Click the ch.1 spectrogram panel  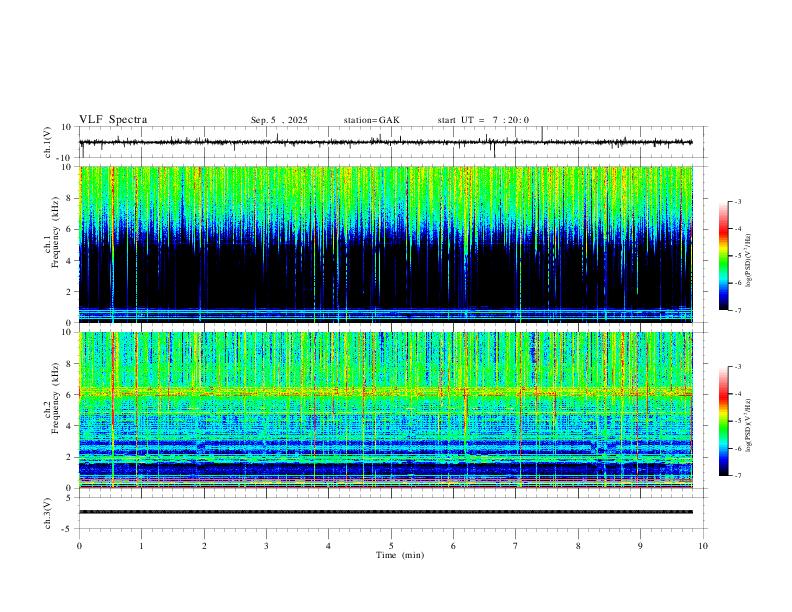point(385,244)
